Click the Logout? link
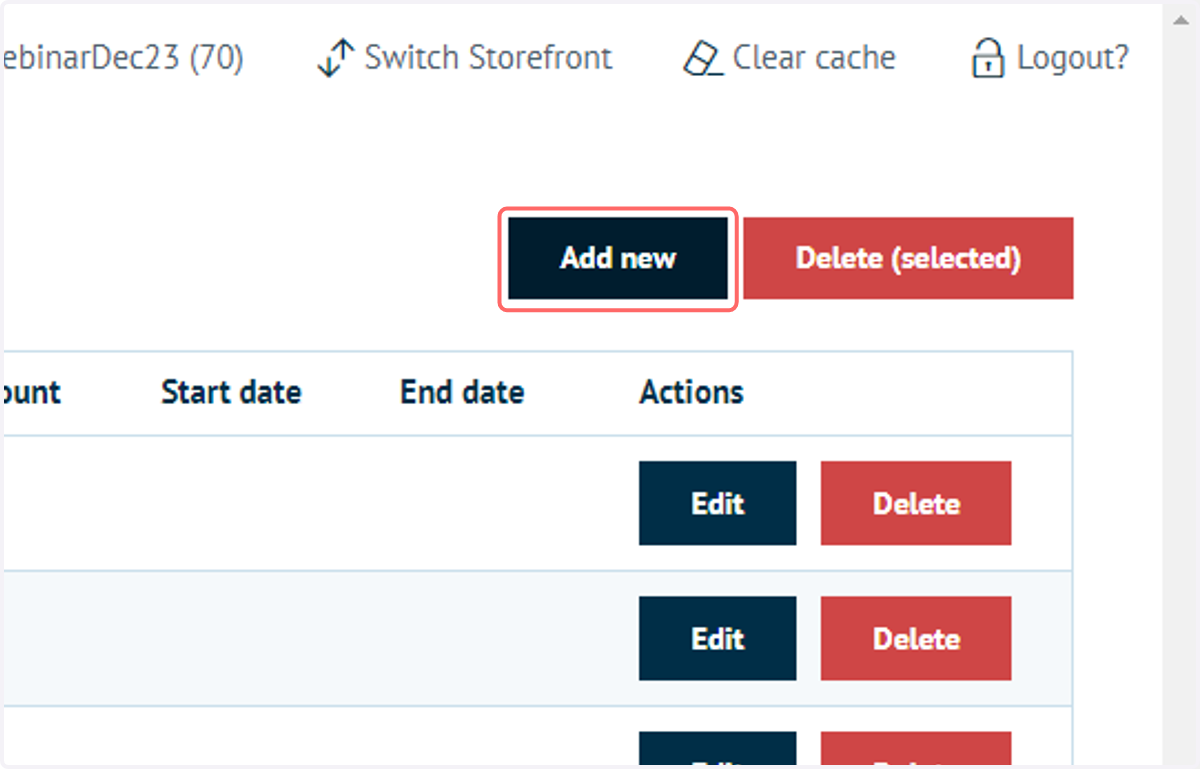This screenshot has width=1200, height=769. (1050, 58)
